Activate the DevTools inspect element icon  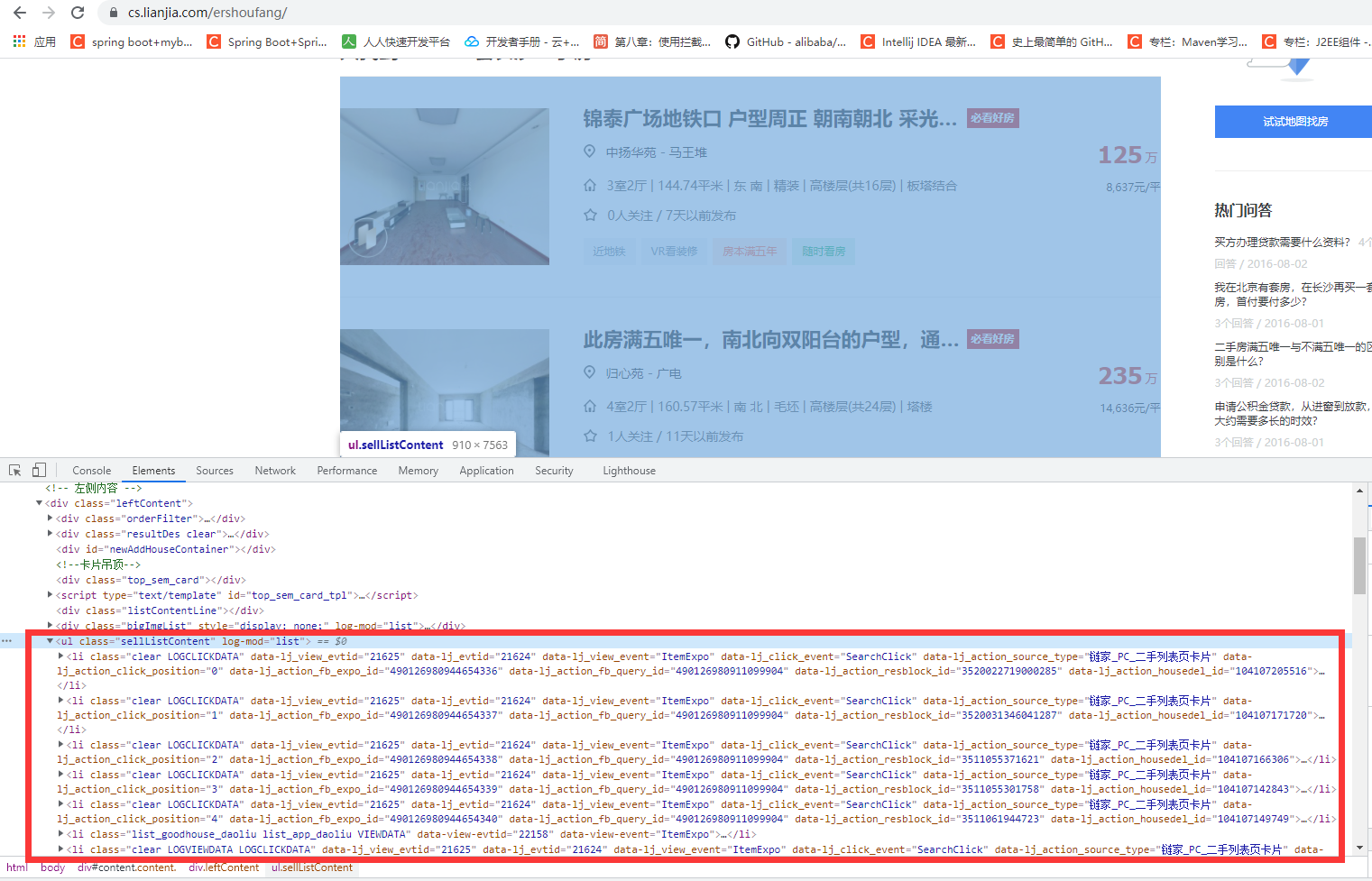[x=14, y=471]
